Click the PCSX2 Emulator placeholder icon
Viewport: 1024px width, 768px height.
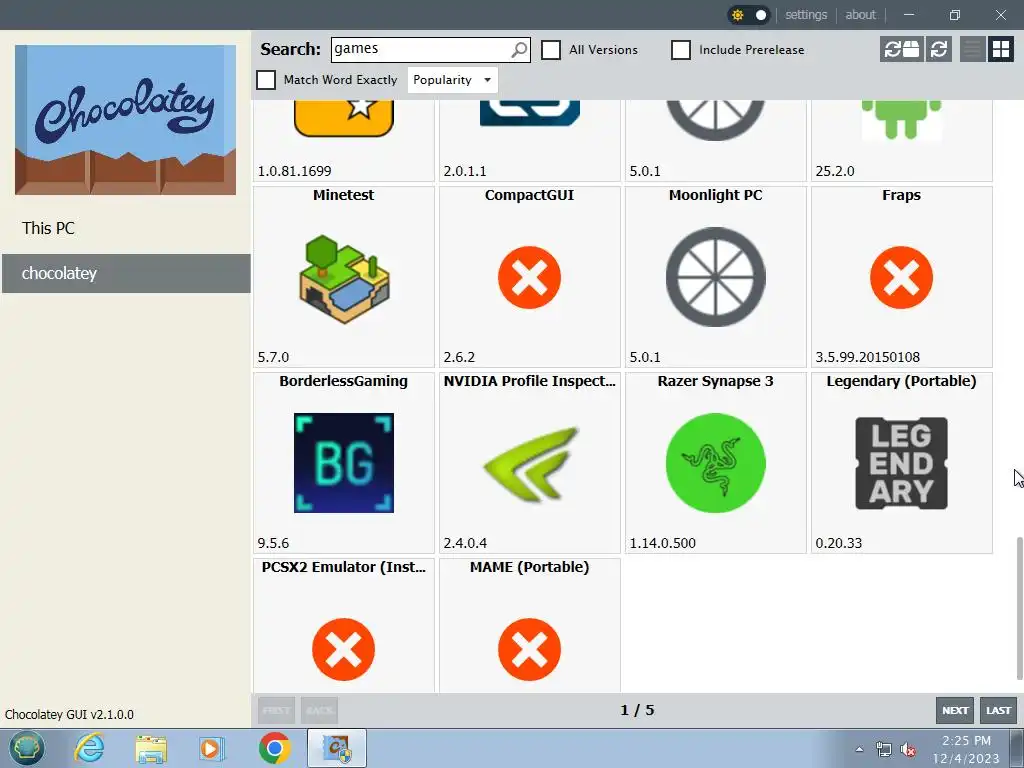click(x=344, y=649)
